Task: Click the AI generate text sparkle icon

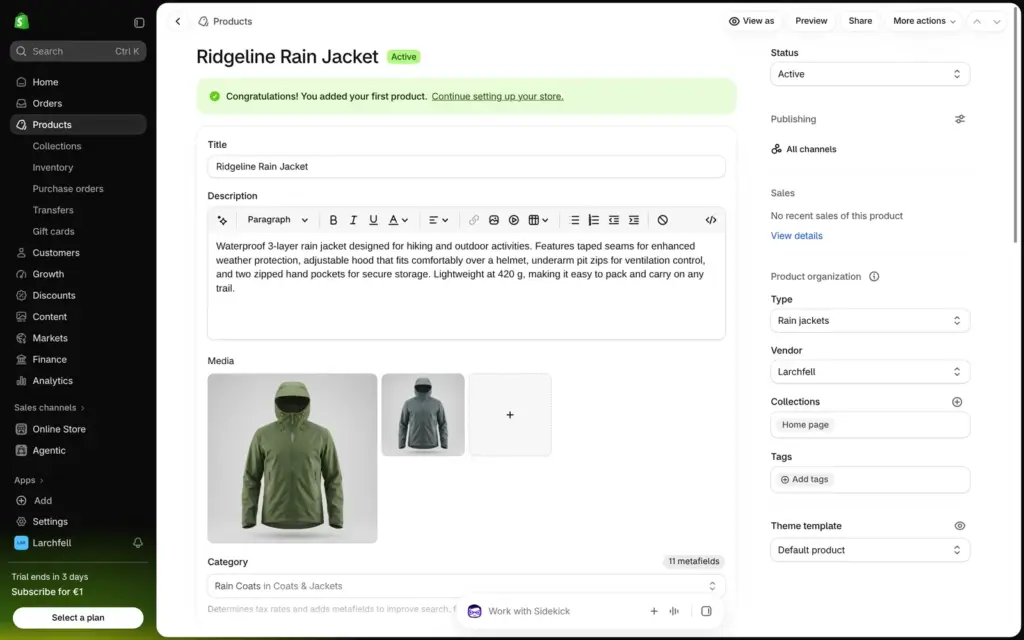Action: click(x=222, y=220)
